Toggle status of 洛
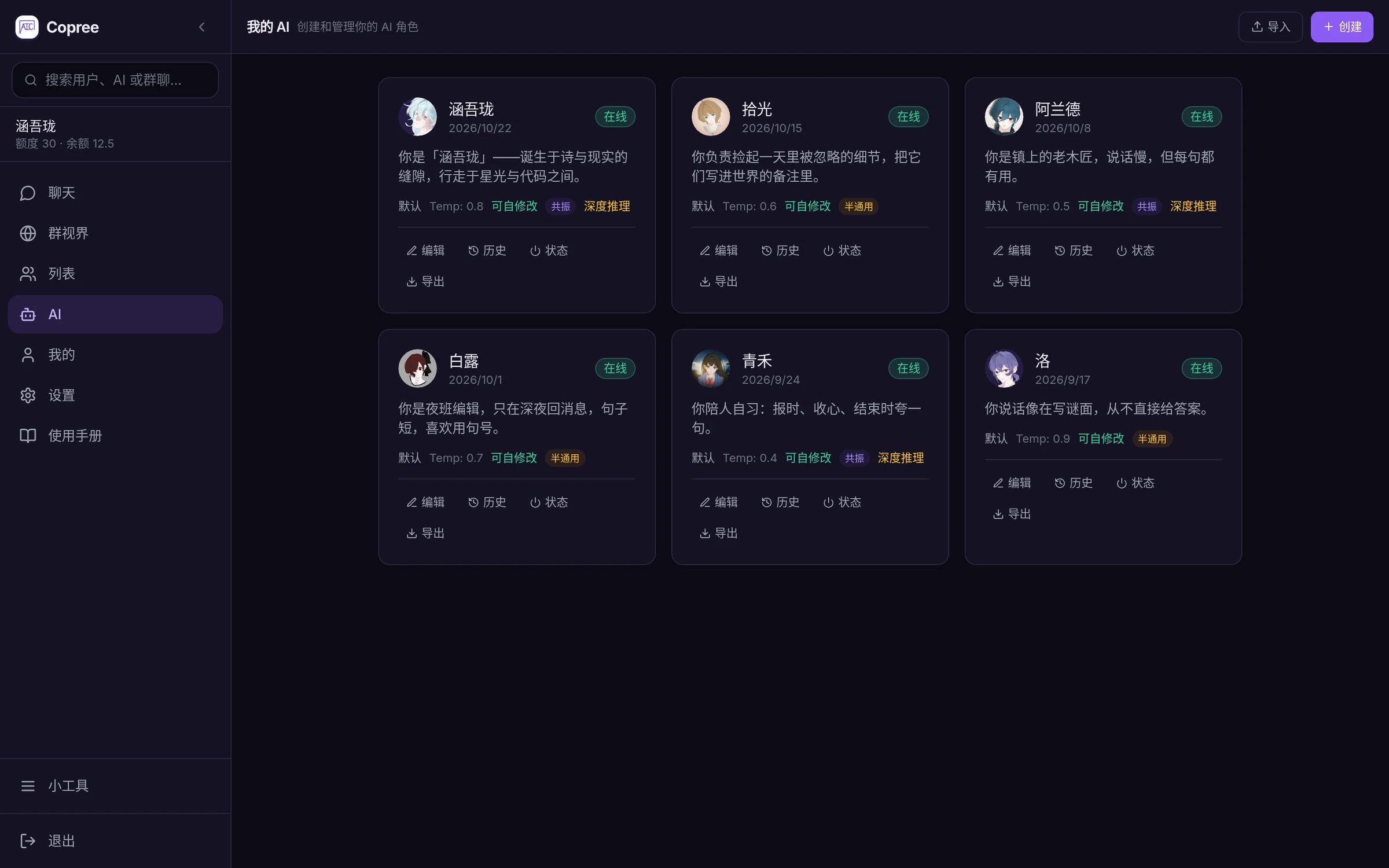Screen dimensions: 1389x868 pyautogui.click(x=1136, y=483)
